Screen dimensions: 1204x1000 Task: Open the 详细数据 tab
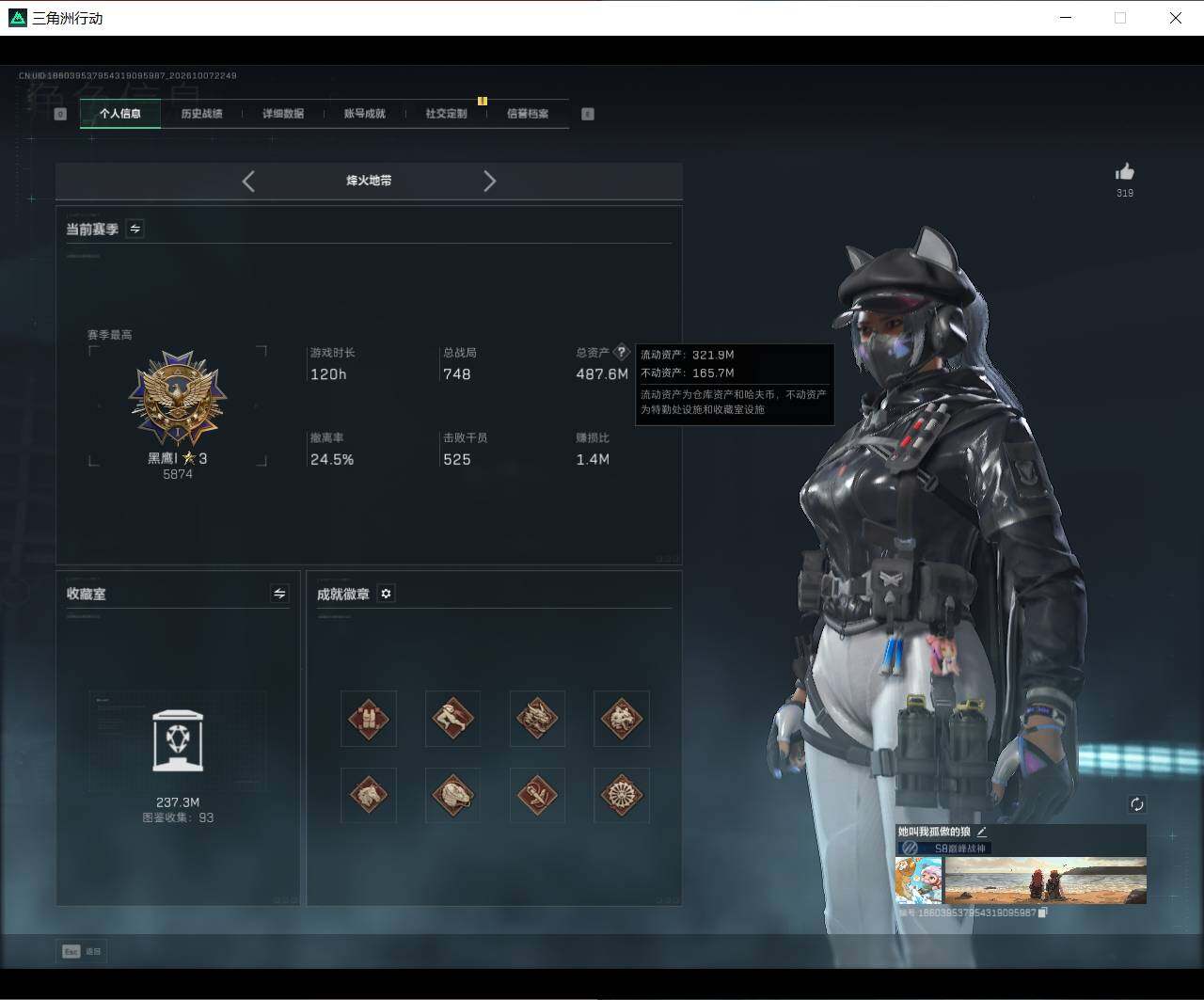[x=283, y=114]
